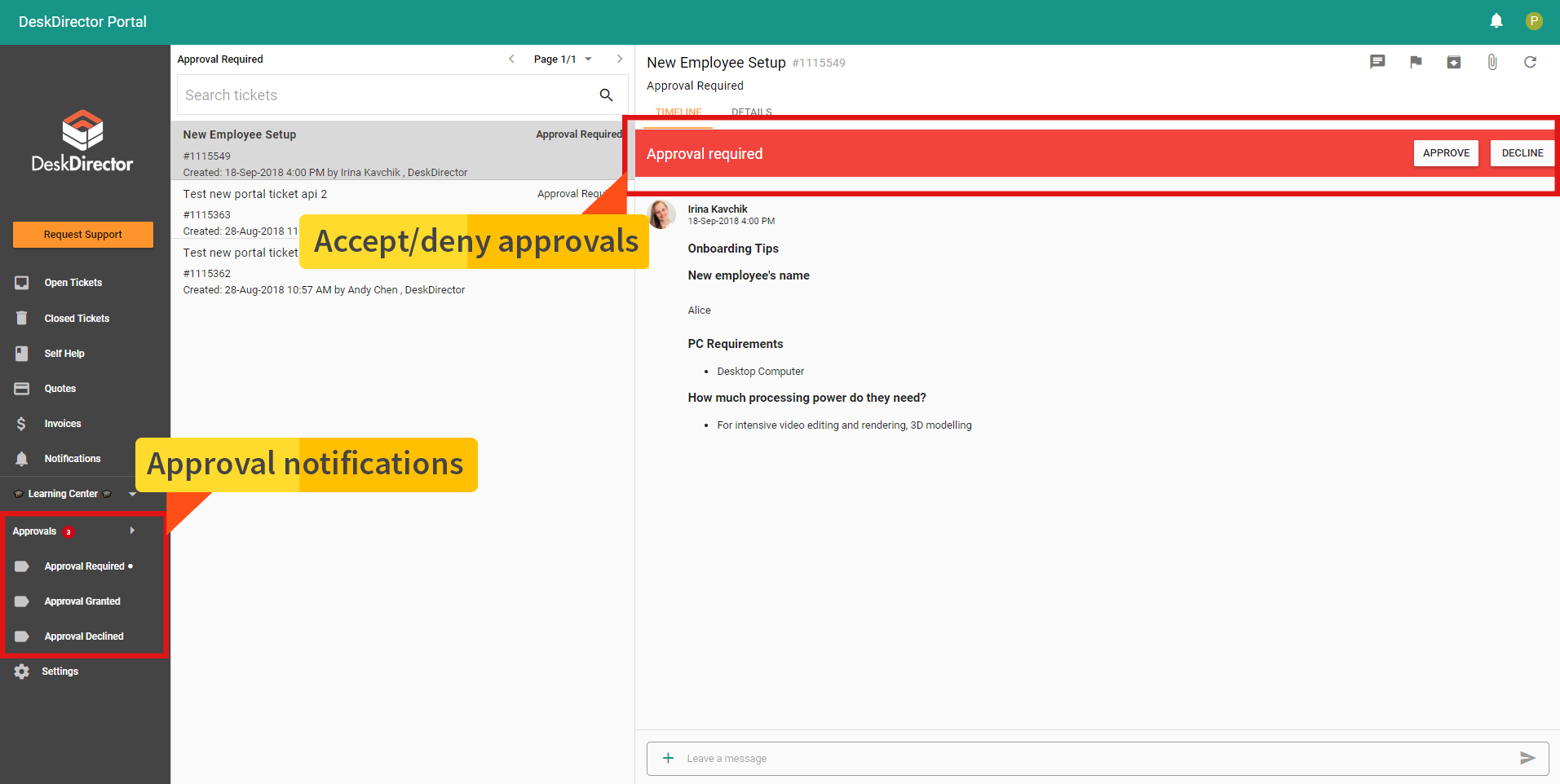The height and width of the screenshot is (784, 1560).
Task: Refresh the ticket using the reload icon
Action: tap(1531, 61)
